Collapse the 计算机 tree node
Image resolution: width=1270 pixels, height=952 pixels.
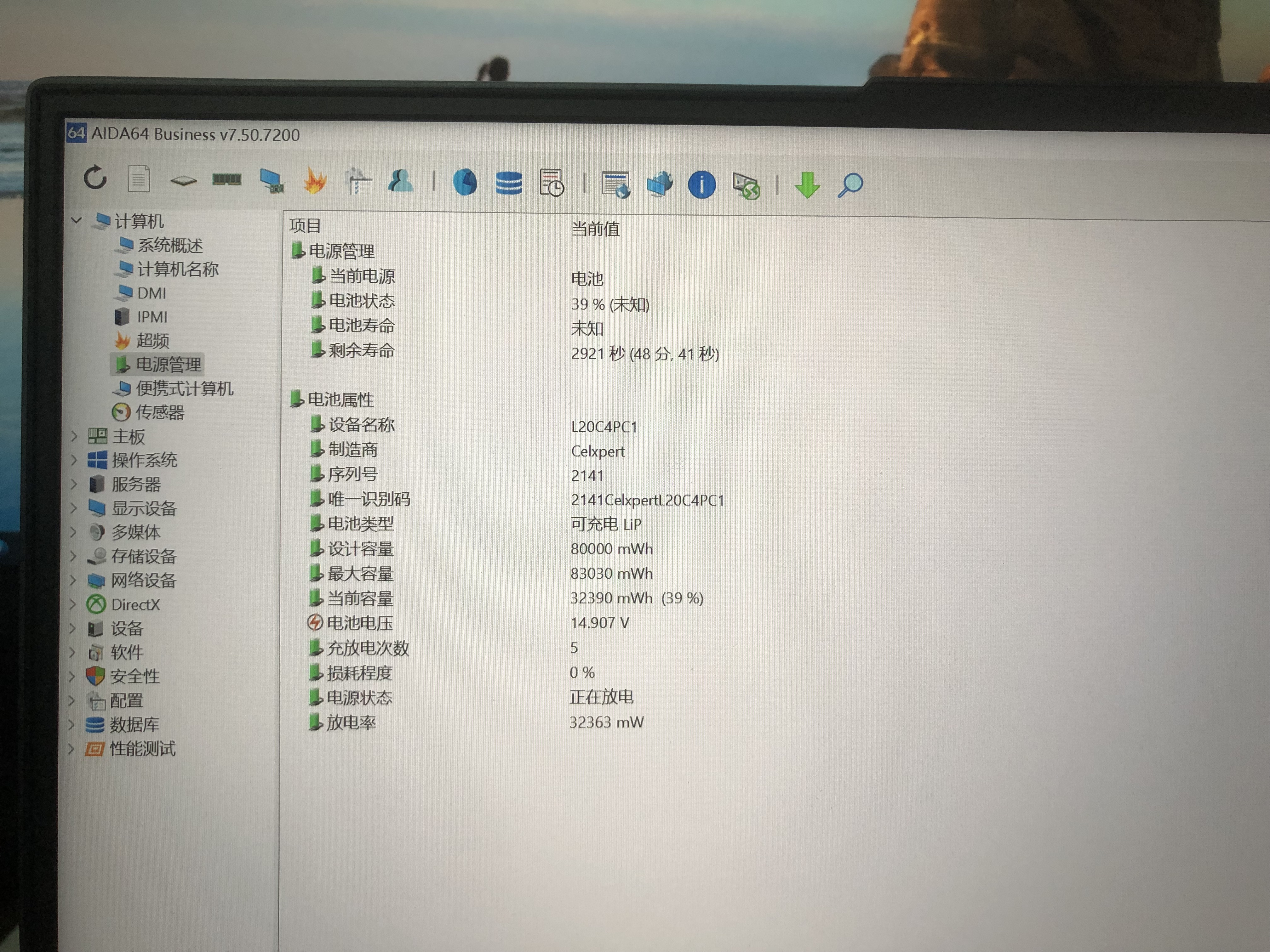[x=76, y=220]
